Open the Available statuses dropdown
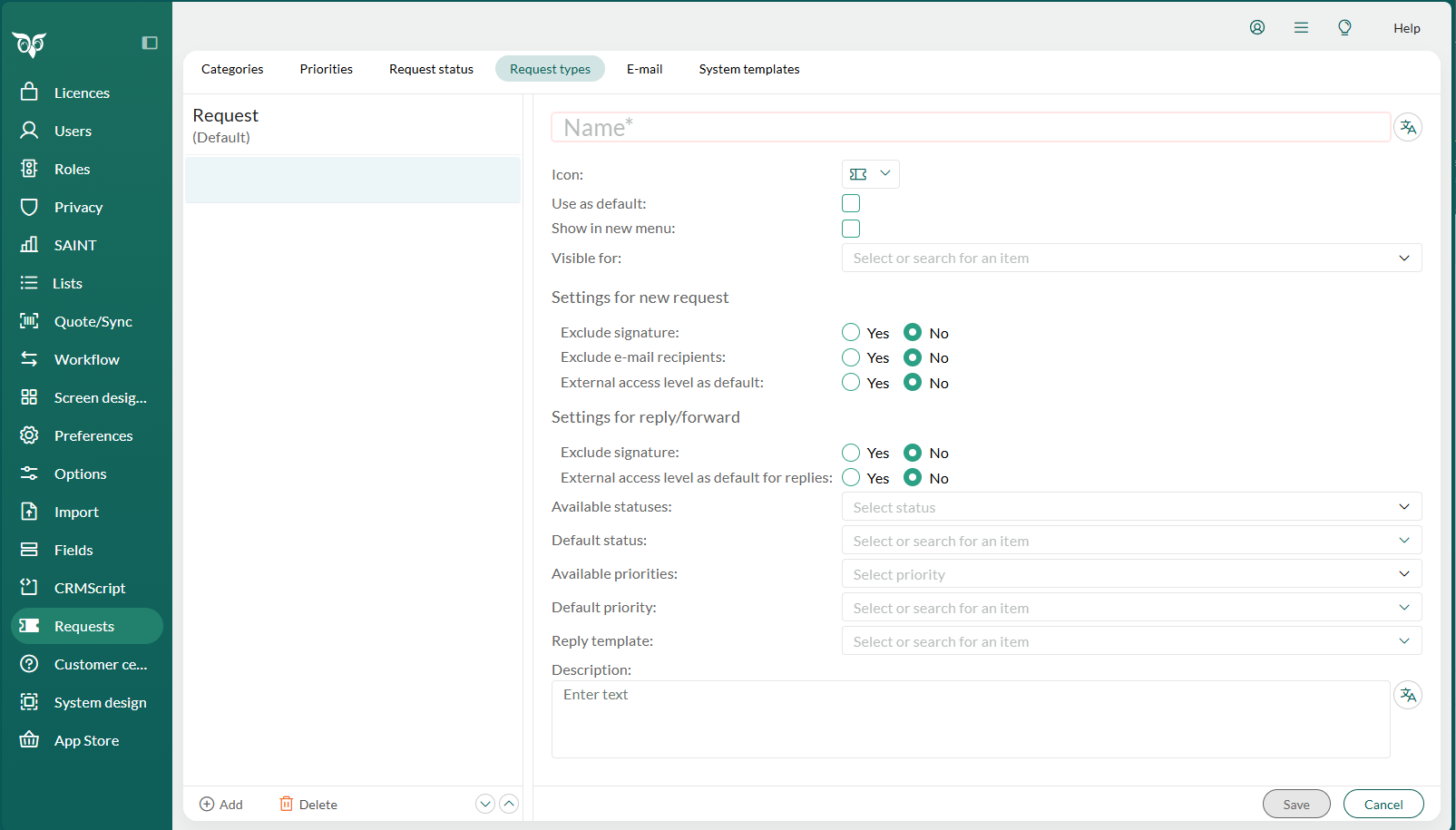 [1131, 507]
